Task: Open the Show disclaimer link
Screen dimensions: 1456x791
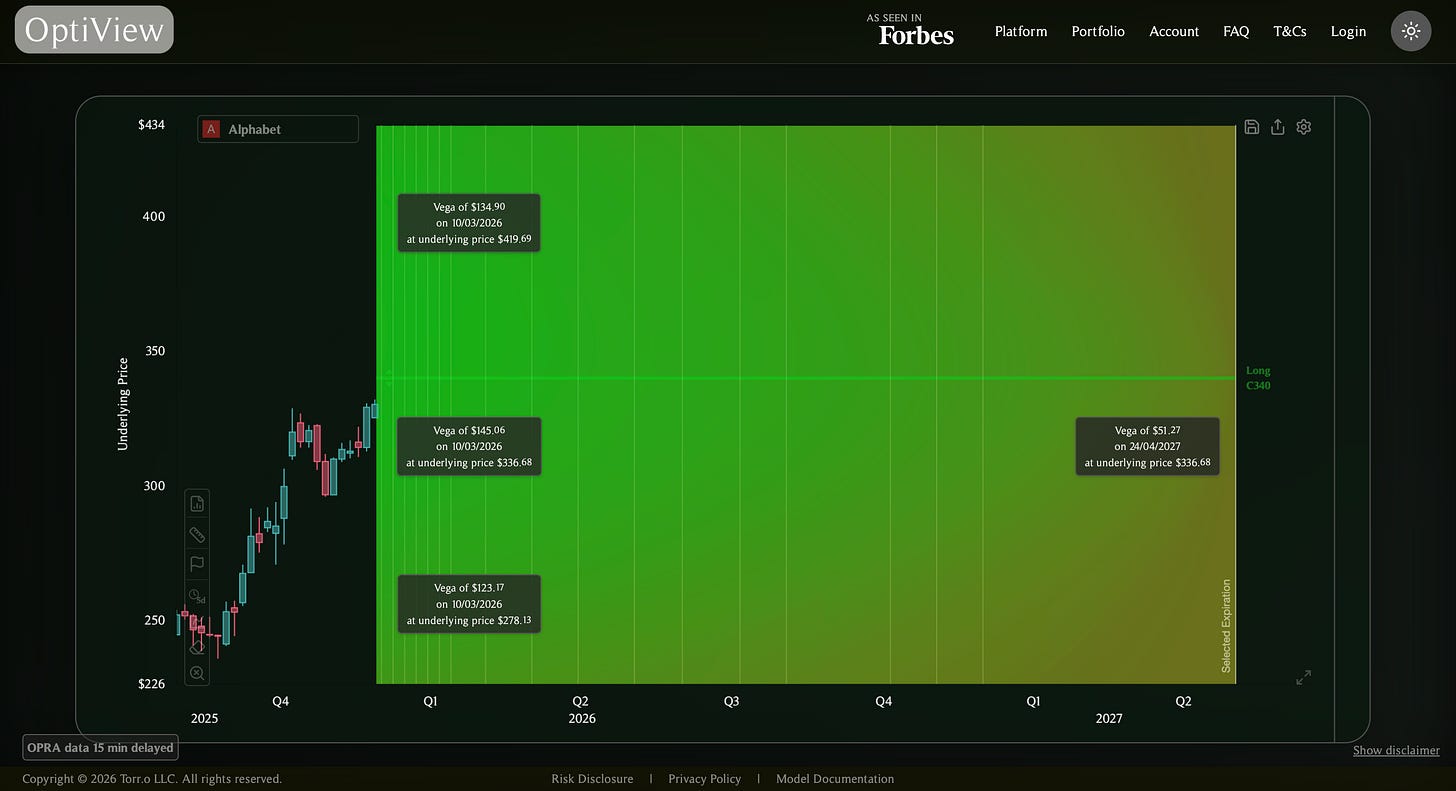Action: pyautogui.click(x=1396, y=750)
